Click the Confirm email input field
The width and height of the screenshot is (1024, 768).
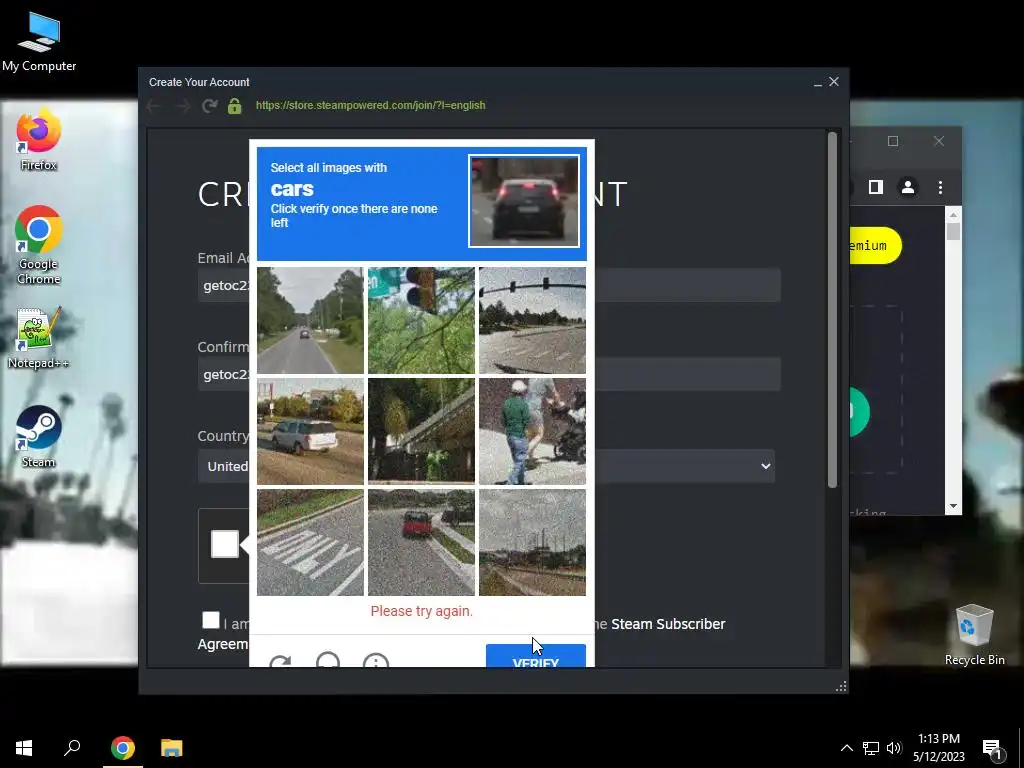[x=489, y=374]
